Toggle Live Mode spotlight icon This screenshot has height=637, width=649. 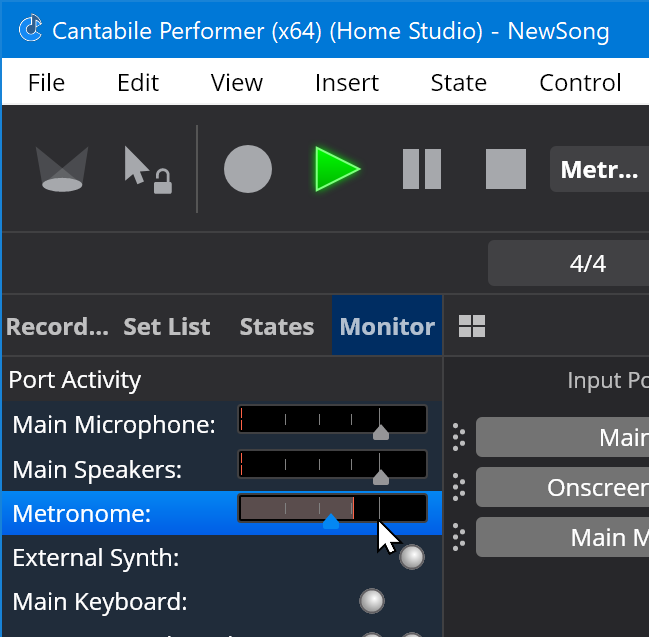[62, 169]
